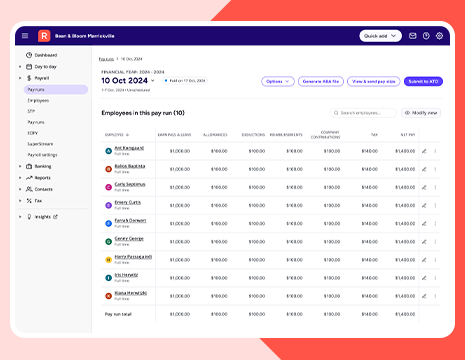Click the Earnings & leave column header
The height and width of the screenshot is (360, 465).
(x=174, y=135)
